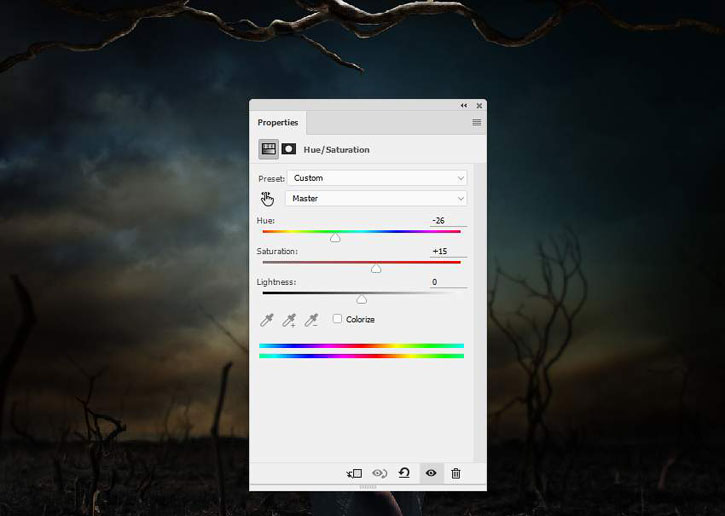Open the Preset dropdown showing Custom
Image resolution: width=725 pixels, height=516 pixels.
pyautogui.click(x=377, y=178)
